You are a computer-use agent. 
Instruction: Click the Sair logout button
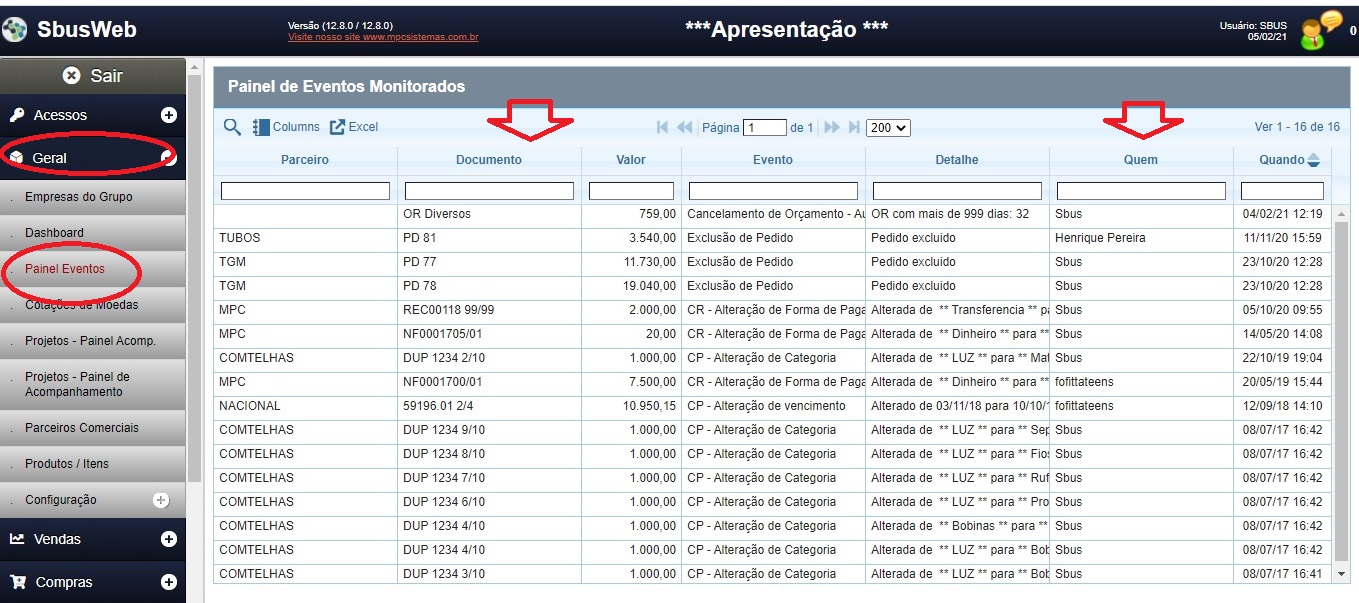(93, 76)
